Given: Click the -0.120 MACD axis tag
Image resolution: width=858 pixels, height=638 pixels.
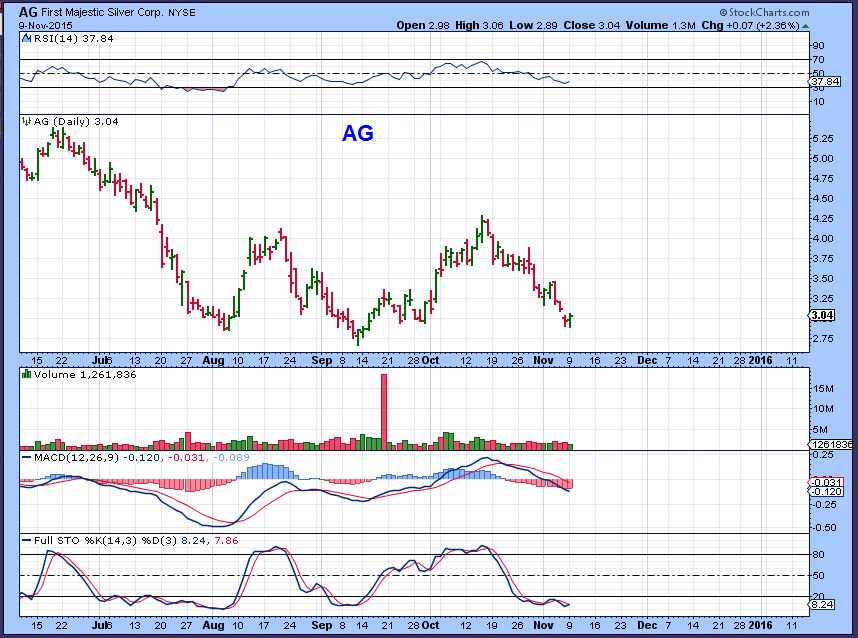Looking at the screenshot, I should 826,491.
